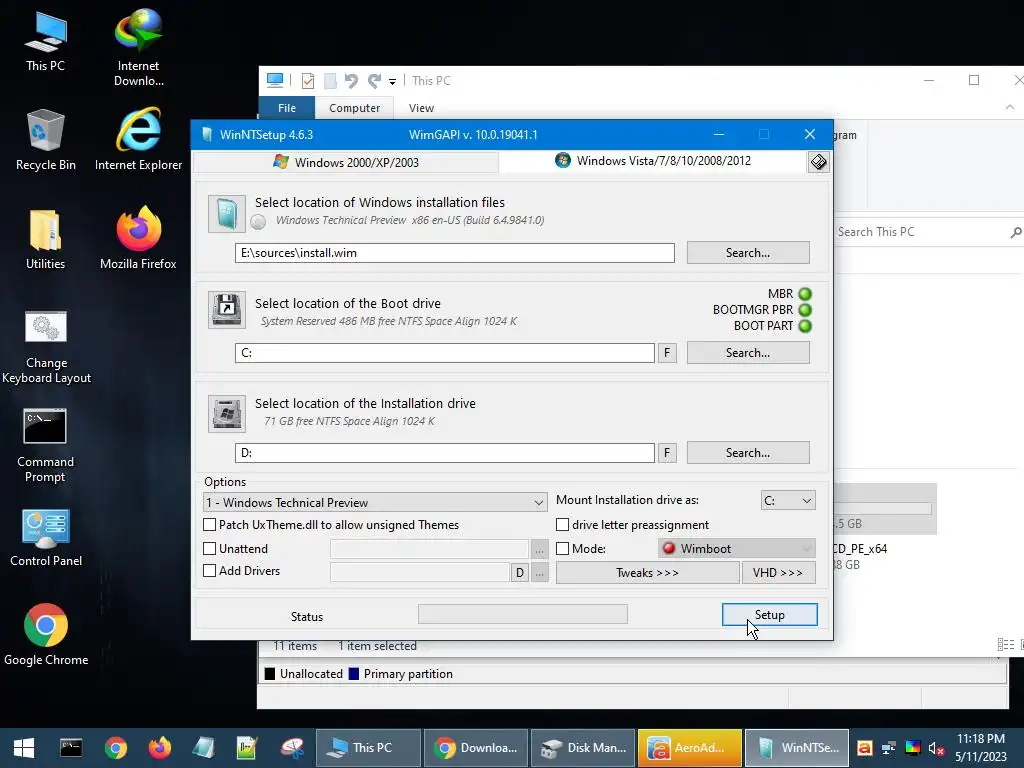Launch Google Chrome desktop icon
The height and width of the screenshot is (768, 1024).
tap(46, 635)
